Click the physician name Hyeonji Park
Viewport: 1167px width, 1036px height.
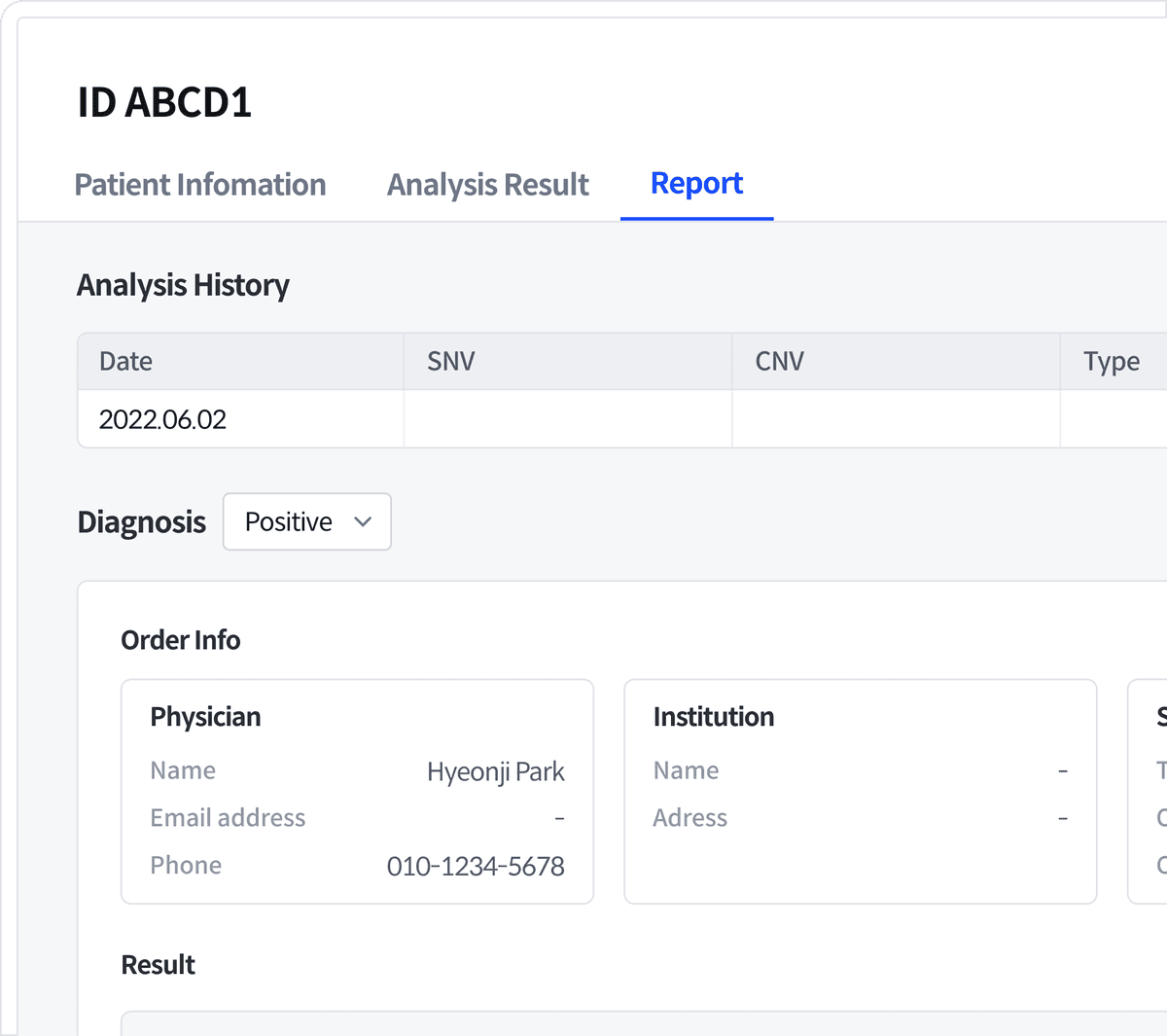495,771
